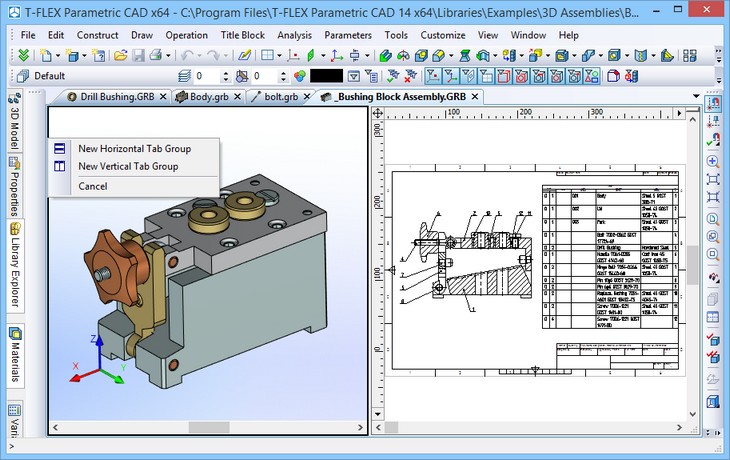
Task: Toggle the red wireframe cube selection filter
Action: point(503,76)
